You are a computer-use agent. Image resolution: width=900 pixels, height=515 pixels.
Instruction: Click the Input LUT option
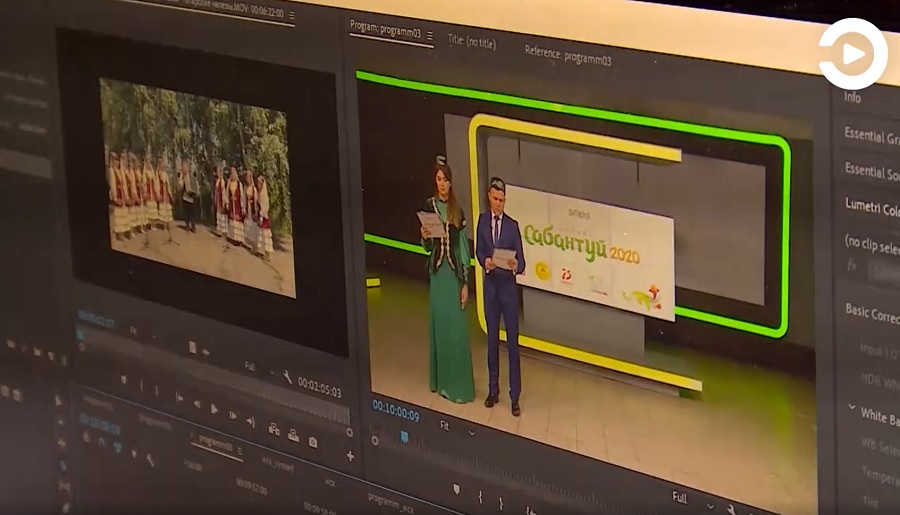point(879,351)
